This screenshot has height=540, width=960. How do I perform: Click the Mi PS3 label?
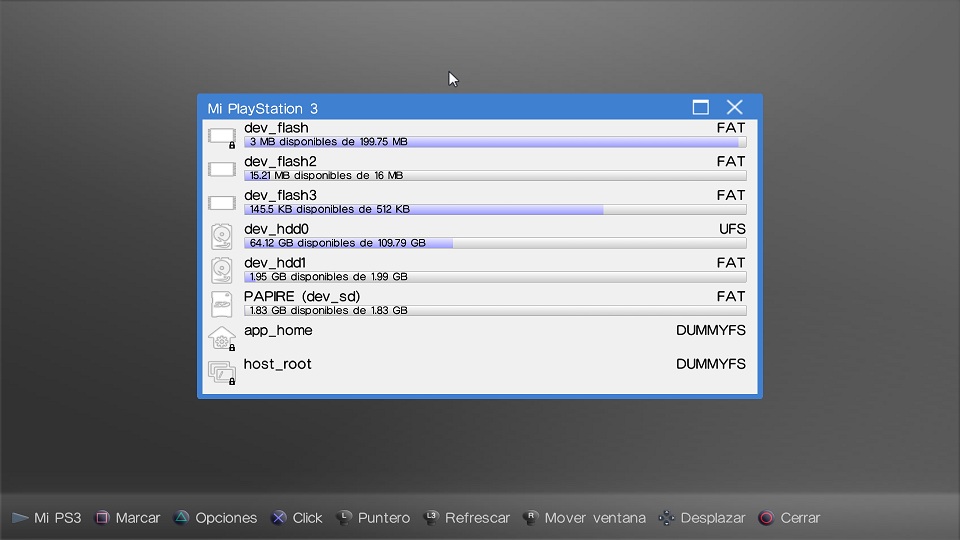tap(58, 518)
